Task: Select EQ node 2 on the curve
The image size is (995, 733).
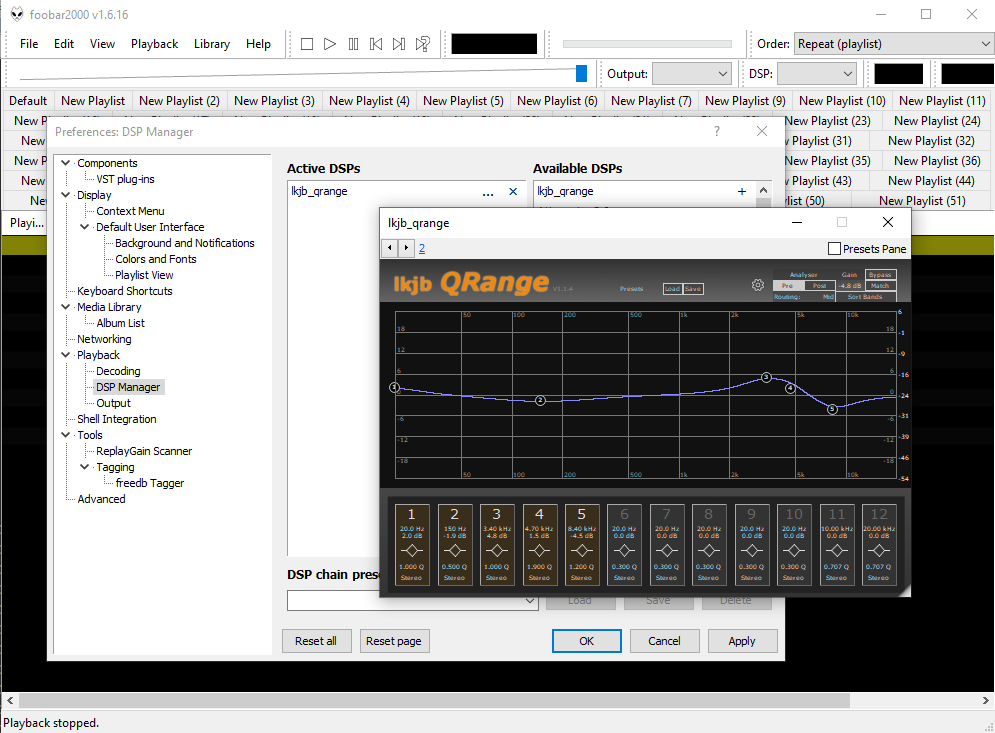Action: click(540, 400)
